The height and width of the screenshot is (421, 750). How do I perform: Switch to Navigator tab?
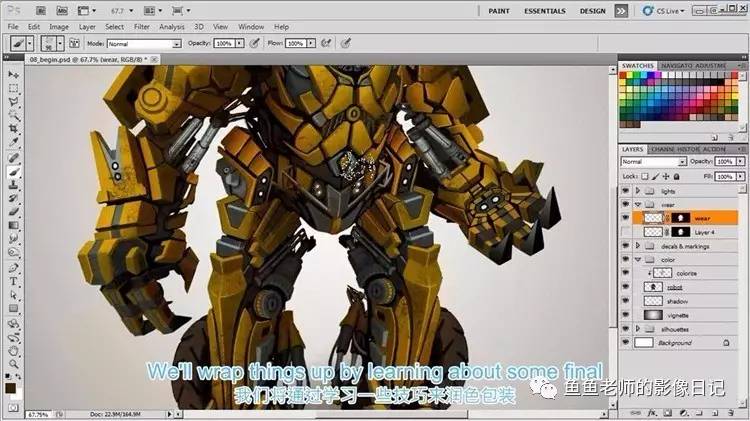(676, 66)
